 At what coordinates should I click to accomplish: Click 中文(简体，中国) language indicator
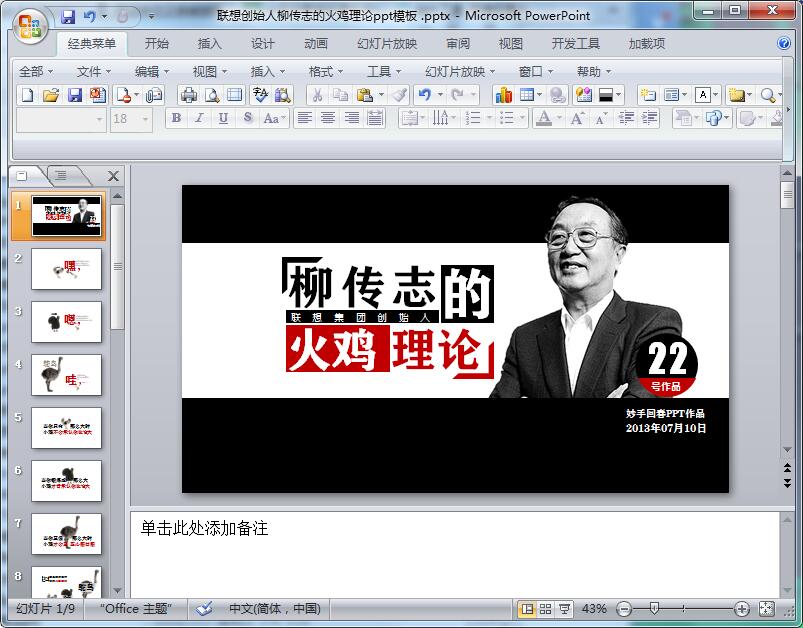[x=274, y=609]
